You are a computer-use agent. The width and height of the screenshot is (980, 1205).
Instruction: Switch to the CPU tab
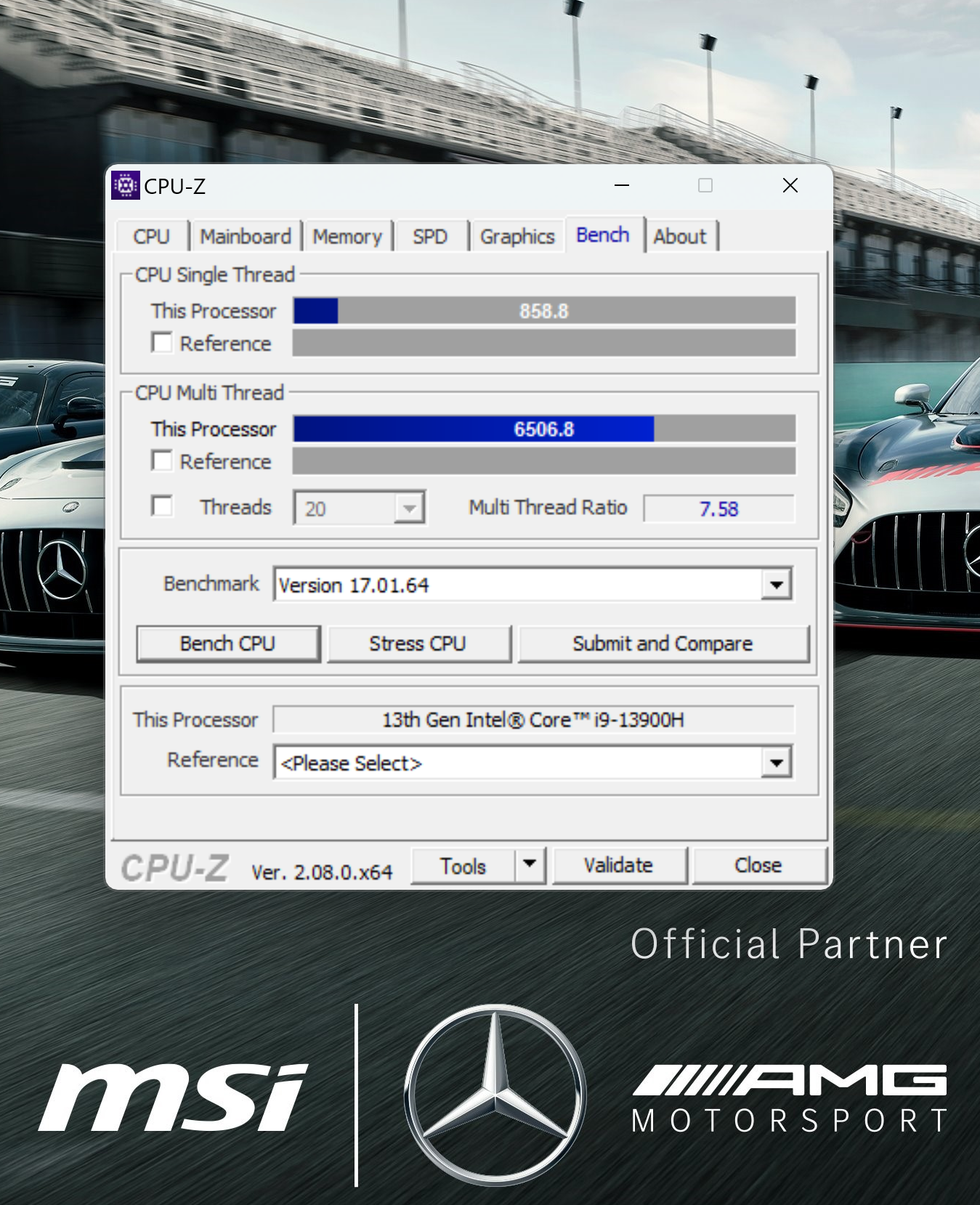151,237
